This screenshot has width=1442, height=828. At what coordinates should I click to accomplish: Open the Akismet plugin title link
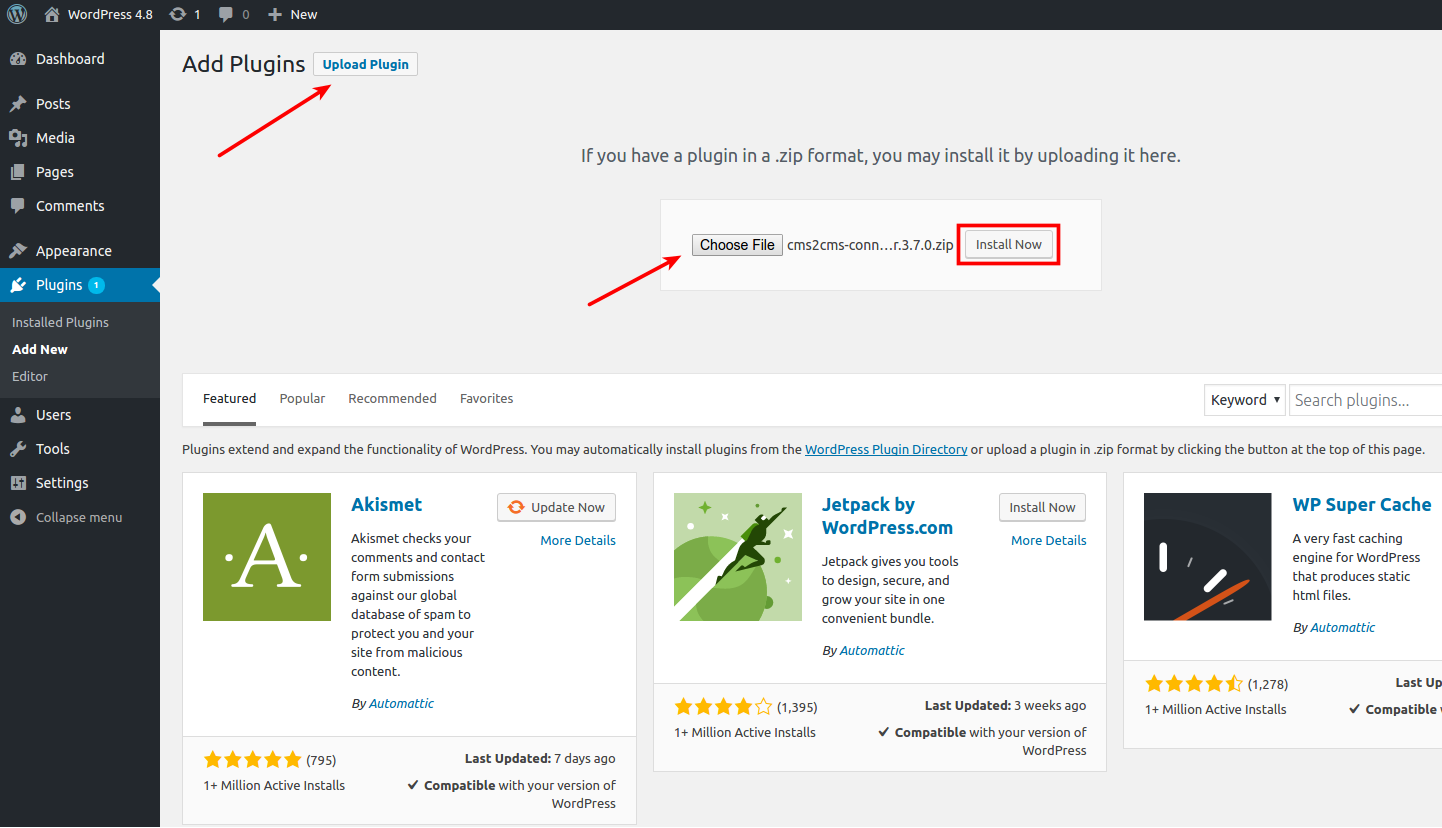click(x=387, y=504)
